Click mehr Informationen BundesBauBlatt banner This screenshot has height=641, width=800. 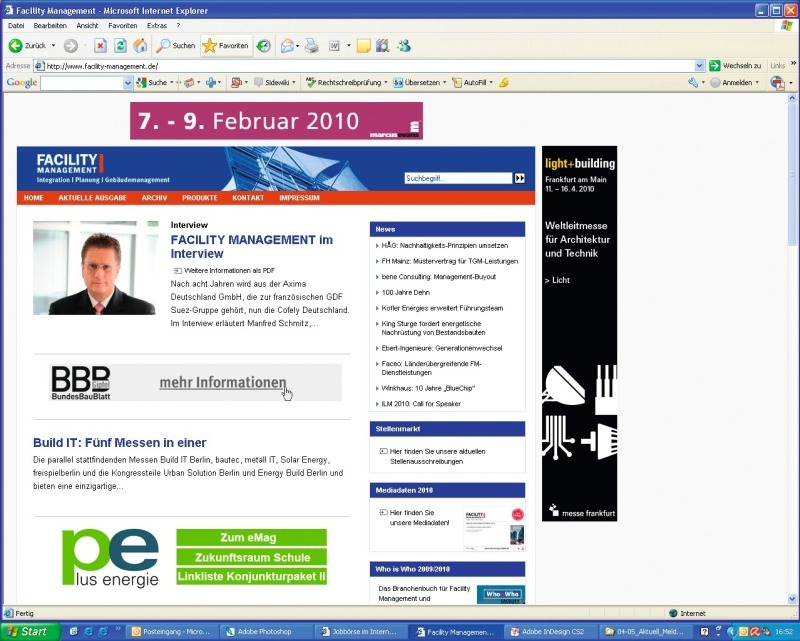pyautogui.click(x=195, y=382)
